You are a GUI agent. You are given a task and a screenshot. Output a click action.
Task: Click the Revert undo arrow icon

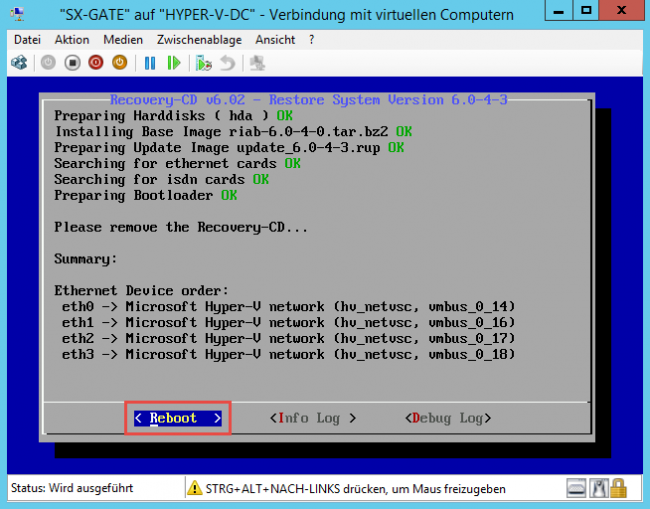(228, 62)
